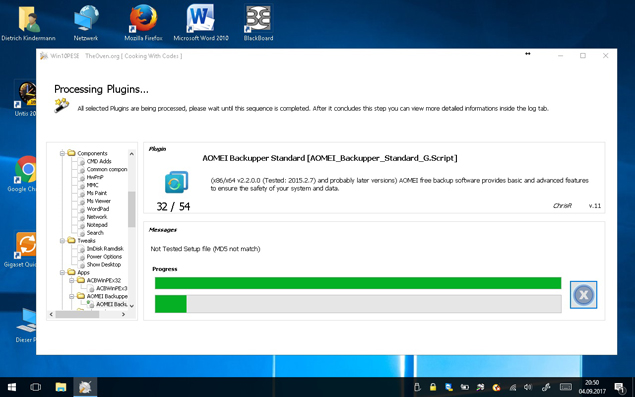635x397 pixels.
Task: Select WordPad tree entry
Action: [x=98, y=209]
